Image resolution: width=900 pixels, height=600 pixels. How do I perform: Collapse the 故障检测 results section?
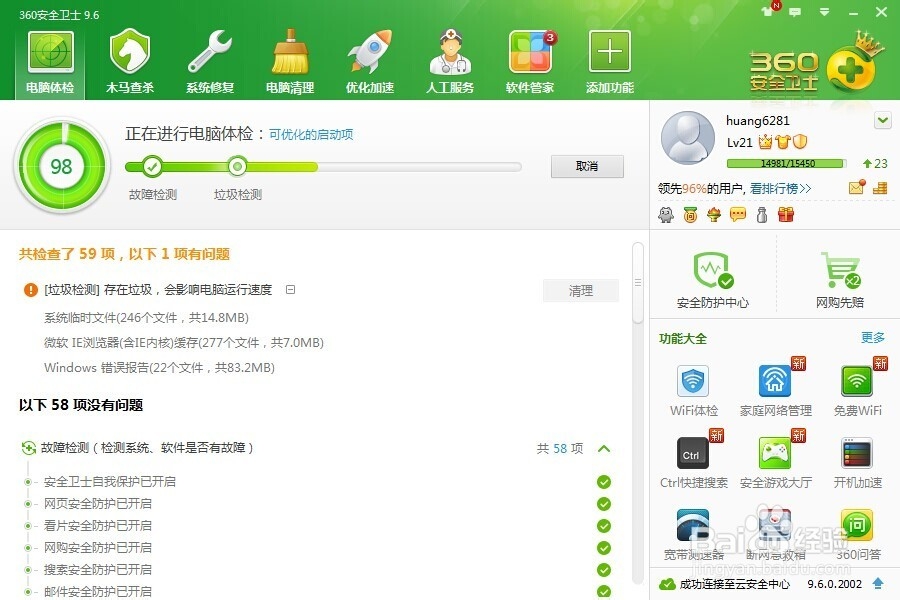tap(604, 449)
